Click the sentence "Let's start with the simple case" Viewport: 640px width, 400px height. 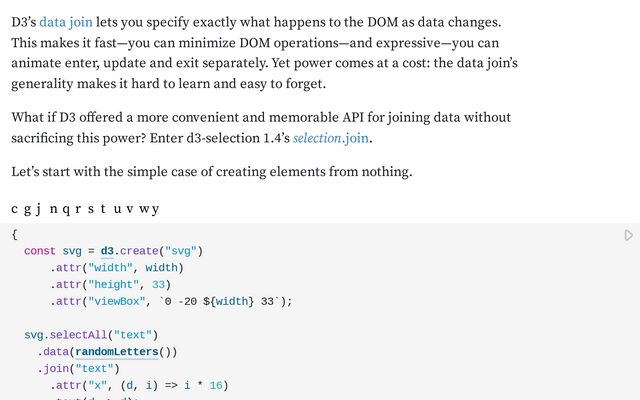211,172
